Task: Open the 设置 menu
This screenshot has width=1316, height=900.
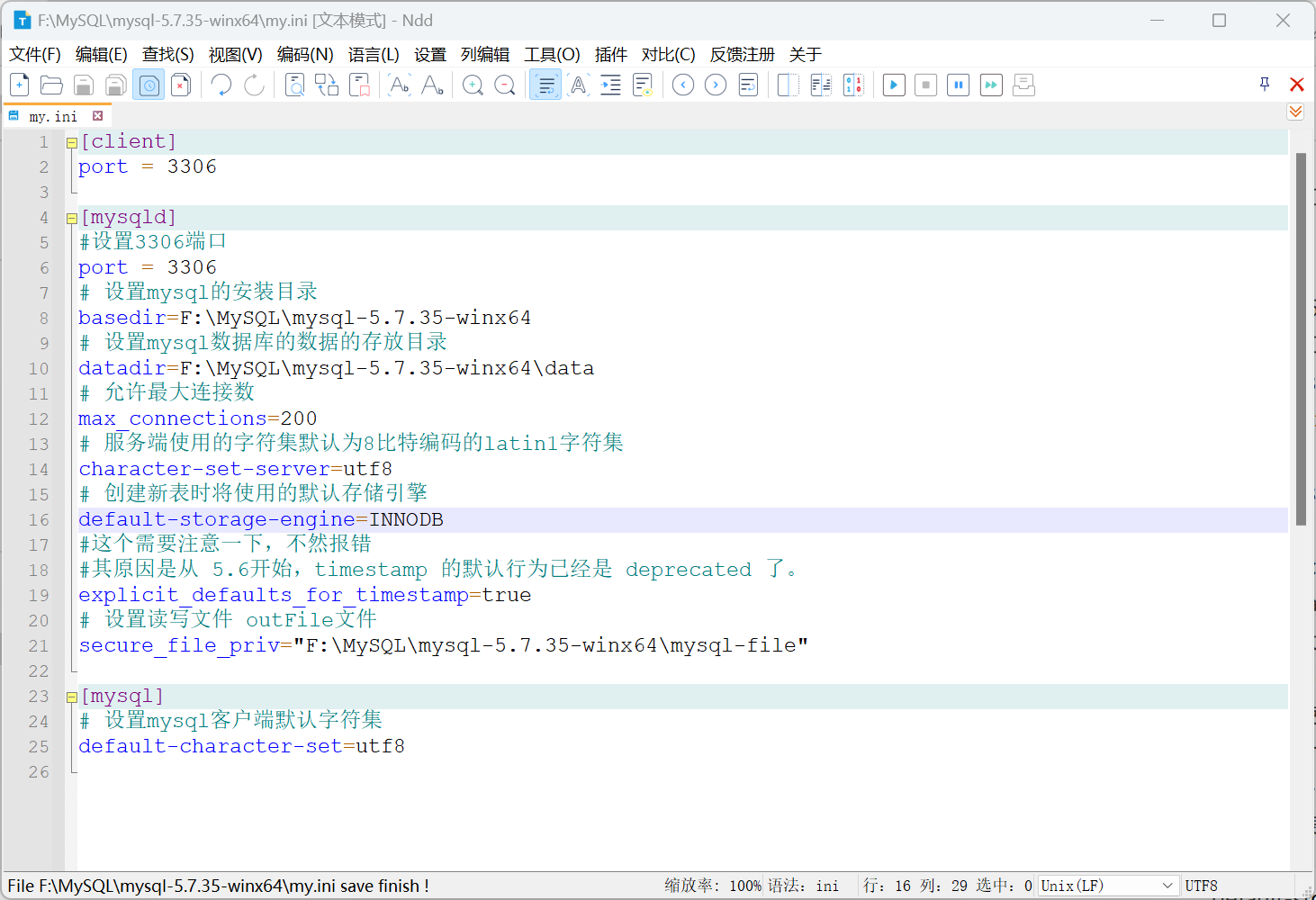Action: (x=430, y=55)
